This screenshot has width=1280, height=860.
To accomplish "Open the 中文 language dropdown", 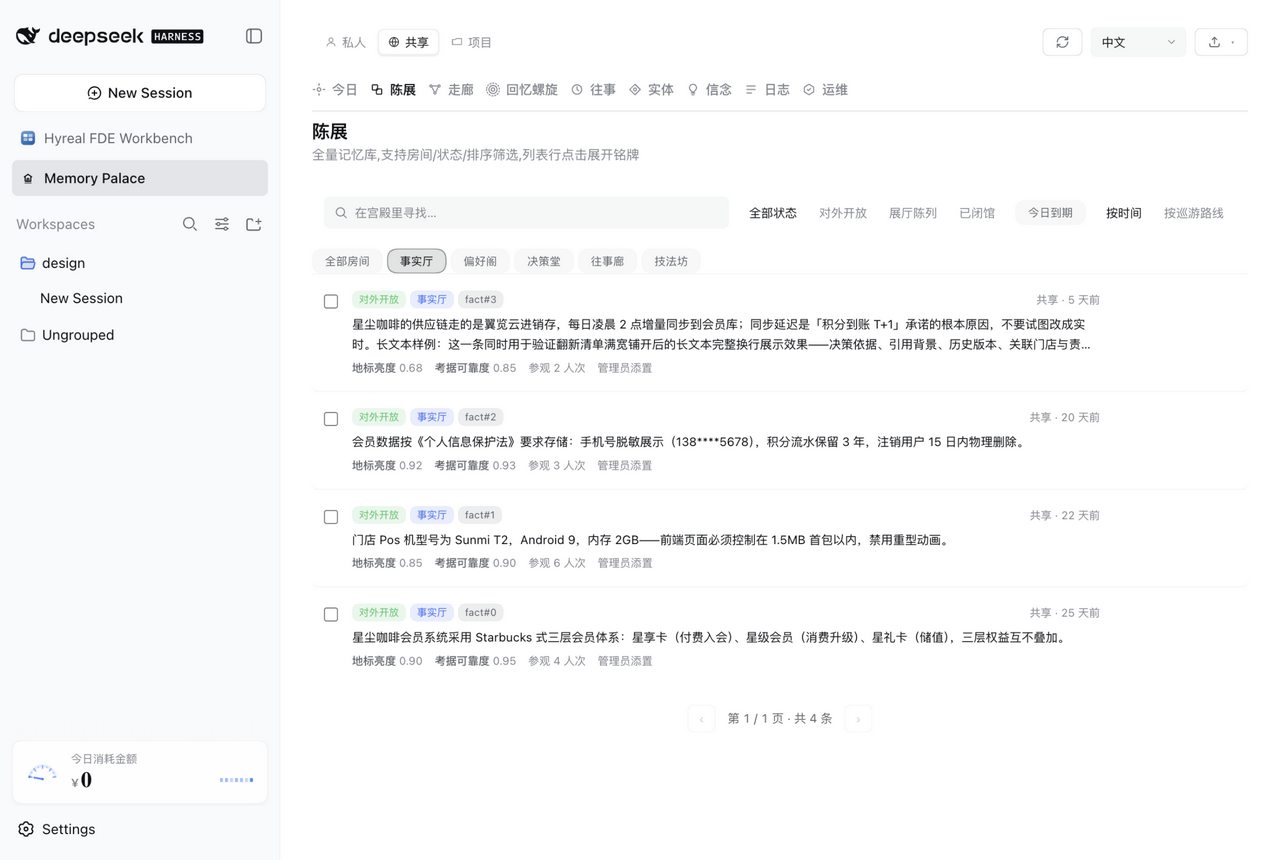I will point(1138,42).
